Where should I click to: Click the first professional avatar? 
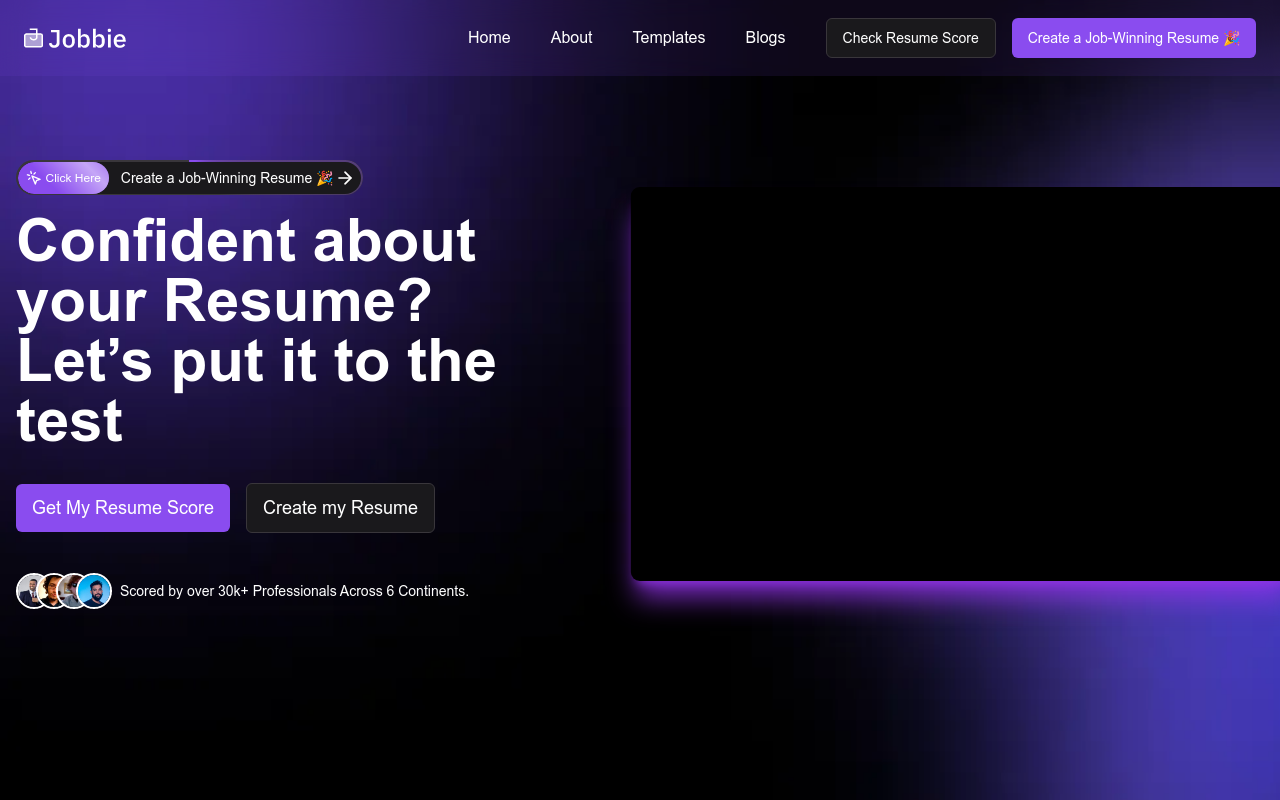tap(30, 591)
